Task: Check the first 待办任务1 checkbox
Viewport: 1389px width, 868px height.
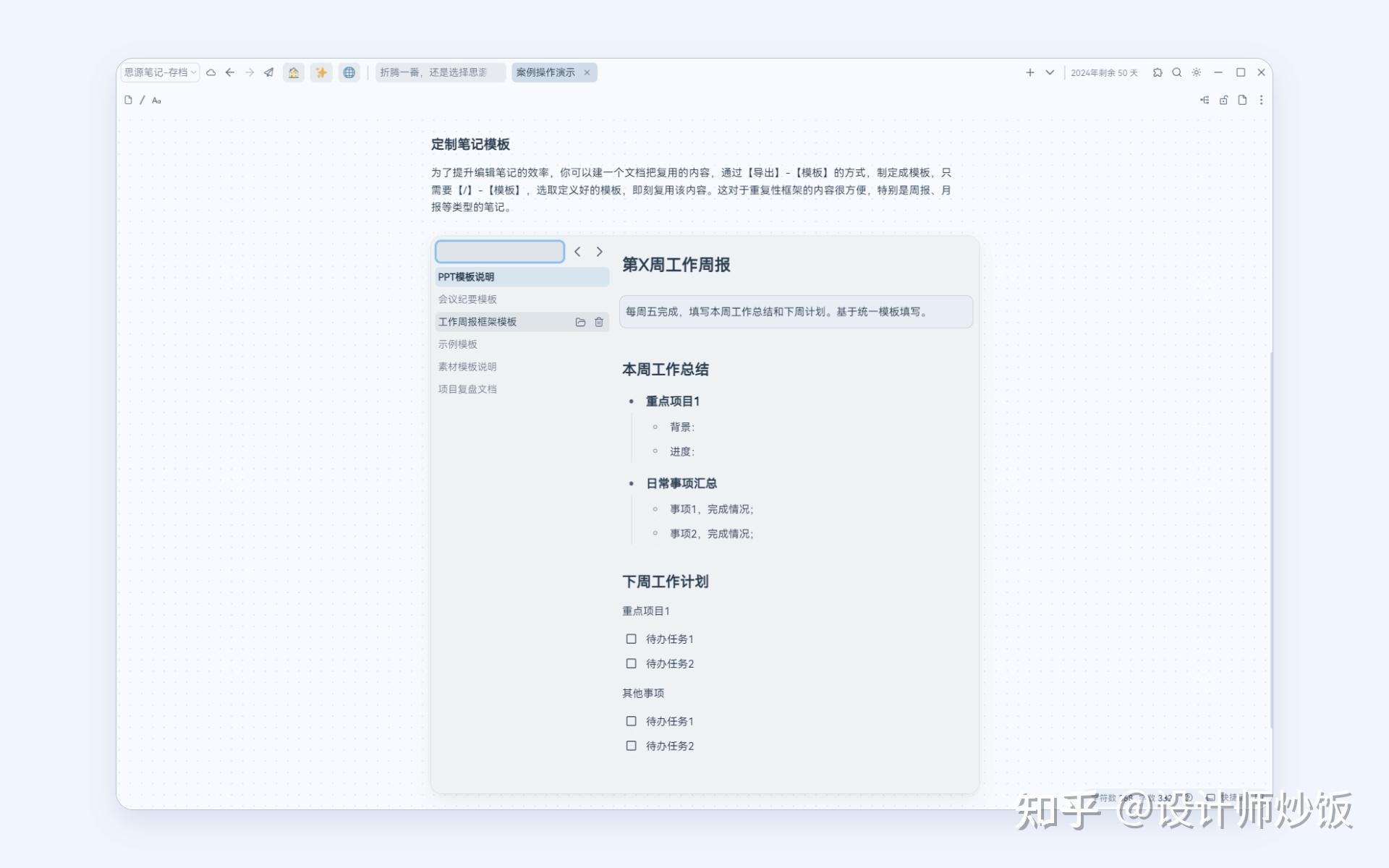Action: pyautogui.click(x=631, y=639)
